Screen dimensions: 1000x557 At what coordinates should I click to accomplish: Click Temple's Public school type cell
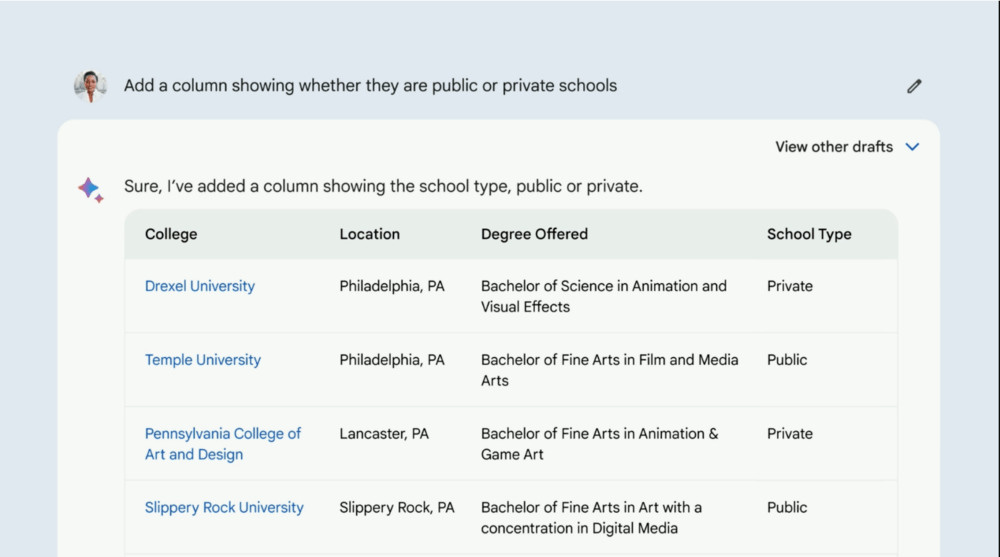787,360
